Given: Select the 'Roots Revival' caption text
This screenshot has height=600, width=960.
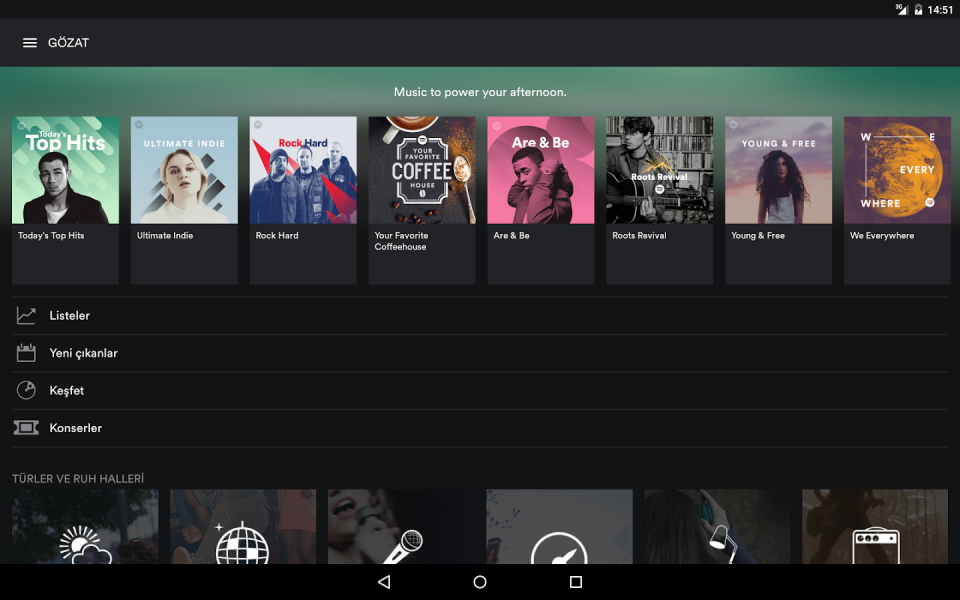Looking at the screenshot, I should coord(639,236).
